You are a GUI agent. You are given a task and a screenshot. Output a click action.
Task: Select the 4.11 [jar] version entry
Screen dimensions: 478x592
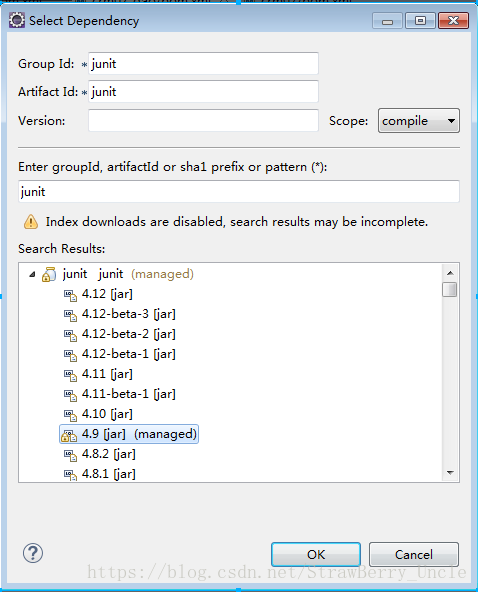click(x=107, y=374)
